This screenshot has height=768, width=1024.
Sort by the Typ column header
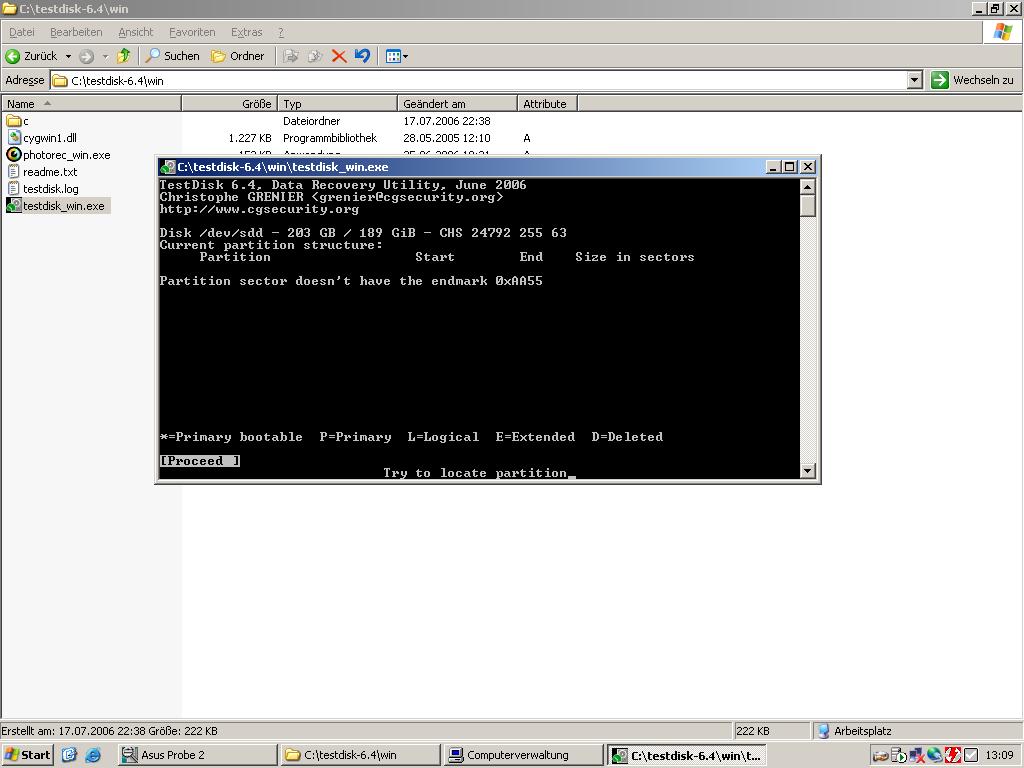338,104
